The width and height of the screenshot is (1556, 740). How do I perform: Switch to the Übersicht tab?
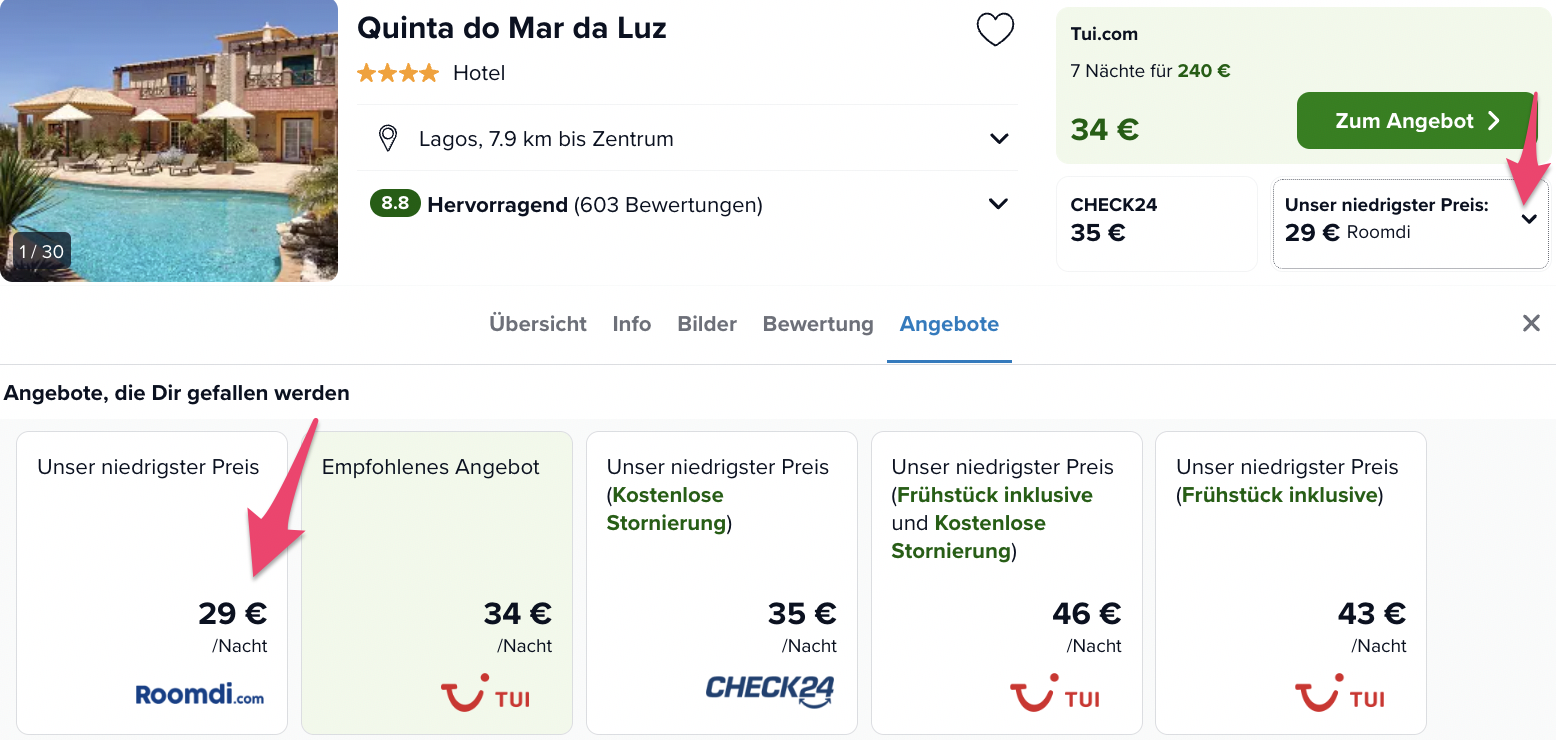pos(538,324)
